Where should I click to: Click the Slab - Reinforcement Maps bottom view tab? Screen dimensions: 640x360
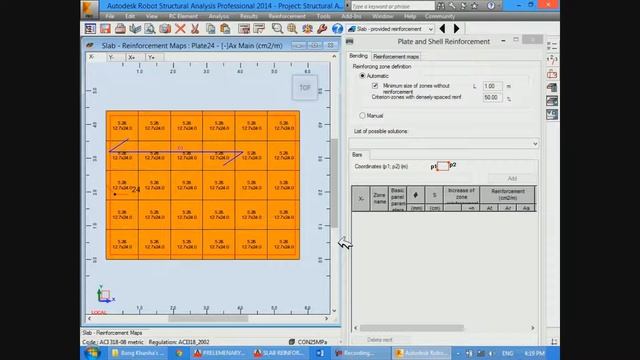coord(112,333)
